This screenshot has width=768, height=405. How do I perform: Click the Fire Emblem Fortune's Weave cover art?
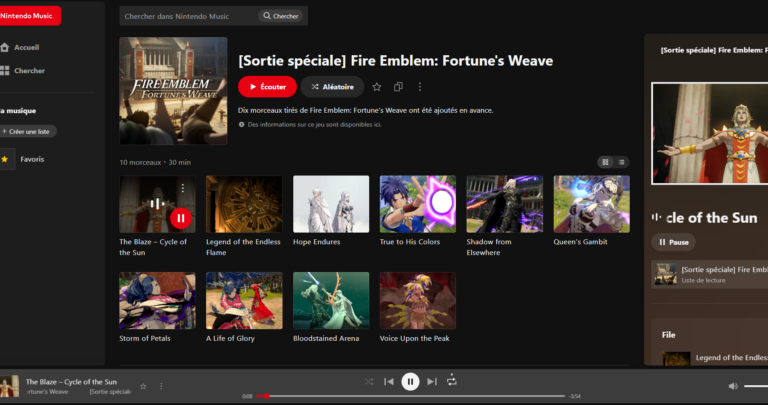[x=173, y=91]
